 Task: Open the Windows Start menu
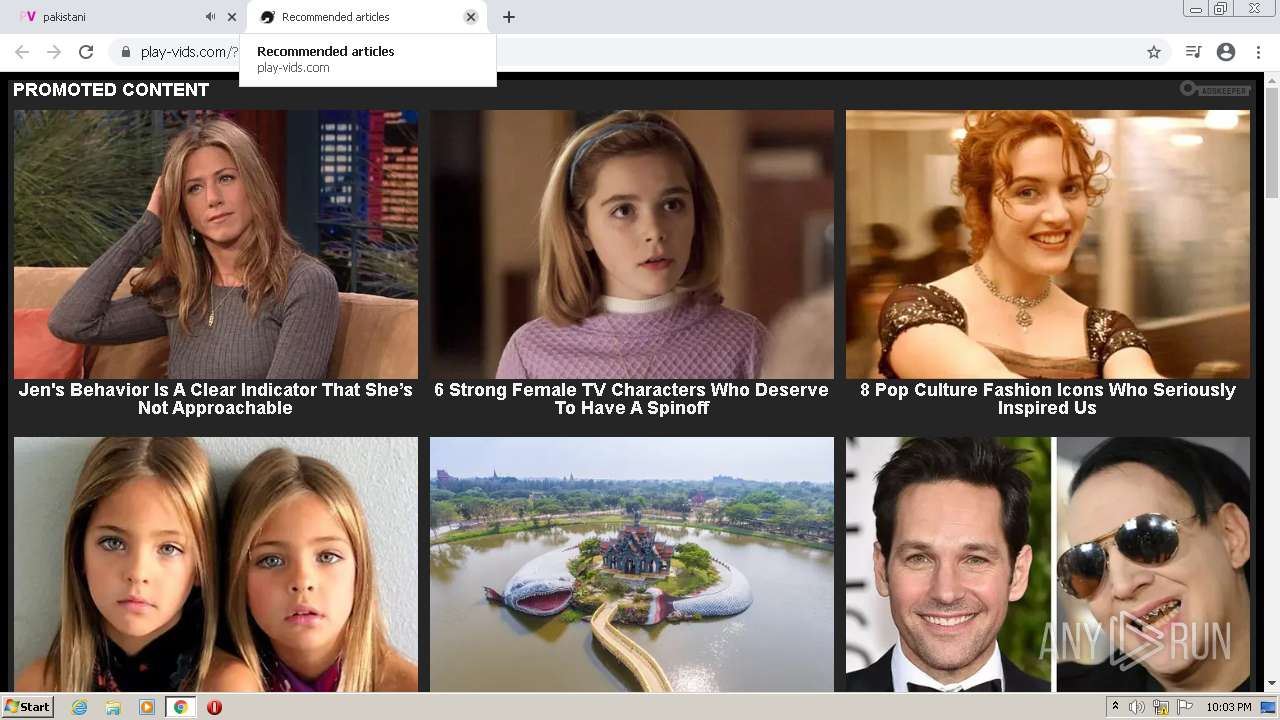pyautogui.click(x=28, y=707)
